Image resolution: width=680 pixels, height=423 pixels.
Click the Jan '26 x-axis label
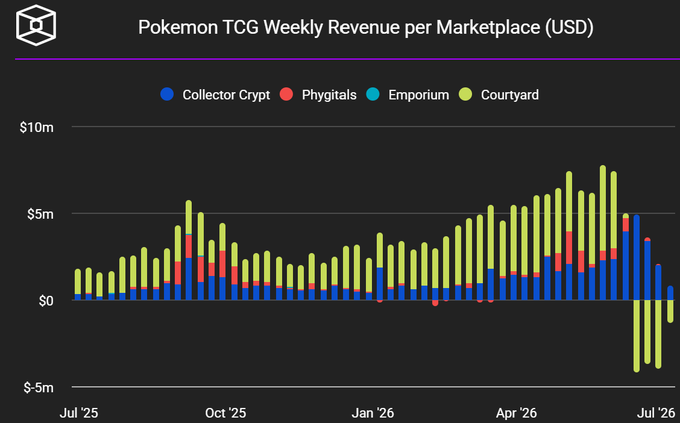pos(373,413)
